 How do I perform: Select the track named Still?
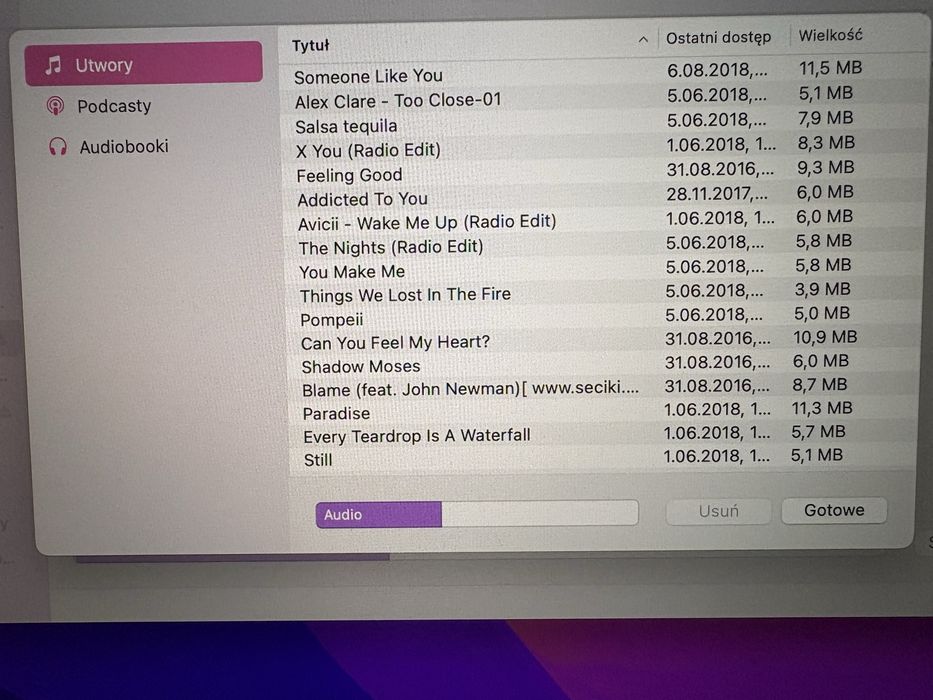pos(601,458)
